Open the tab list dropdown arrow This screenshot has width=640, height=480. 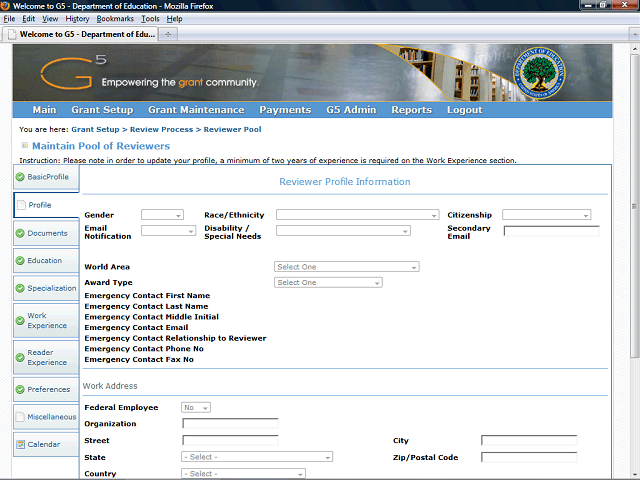point(634,34)
